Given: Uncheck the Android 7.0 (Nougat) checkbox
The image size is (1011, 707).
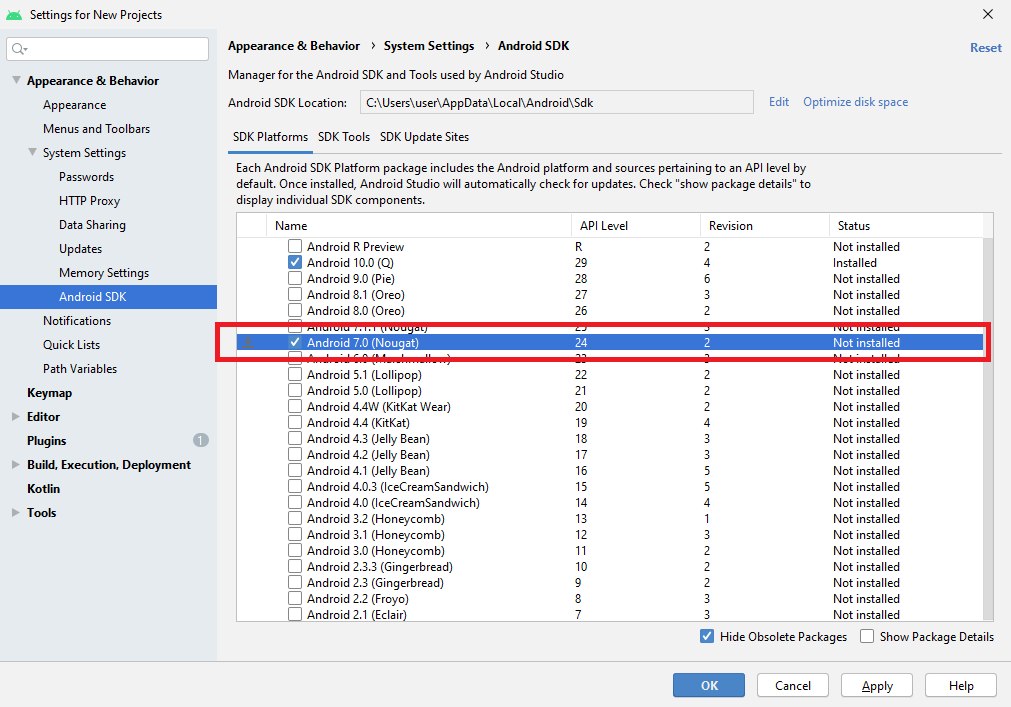Looking at the screenshot, I should coord(295,342).
